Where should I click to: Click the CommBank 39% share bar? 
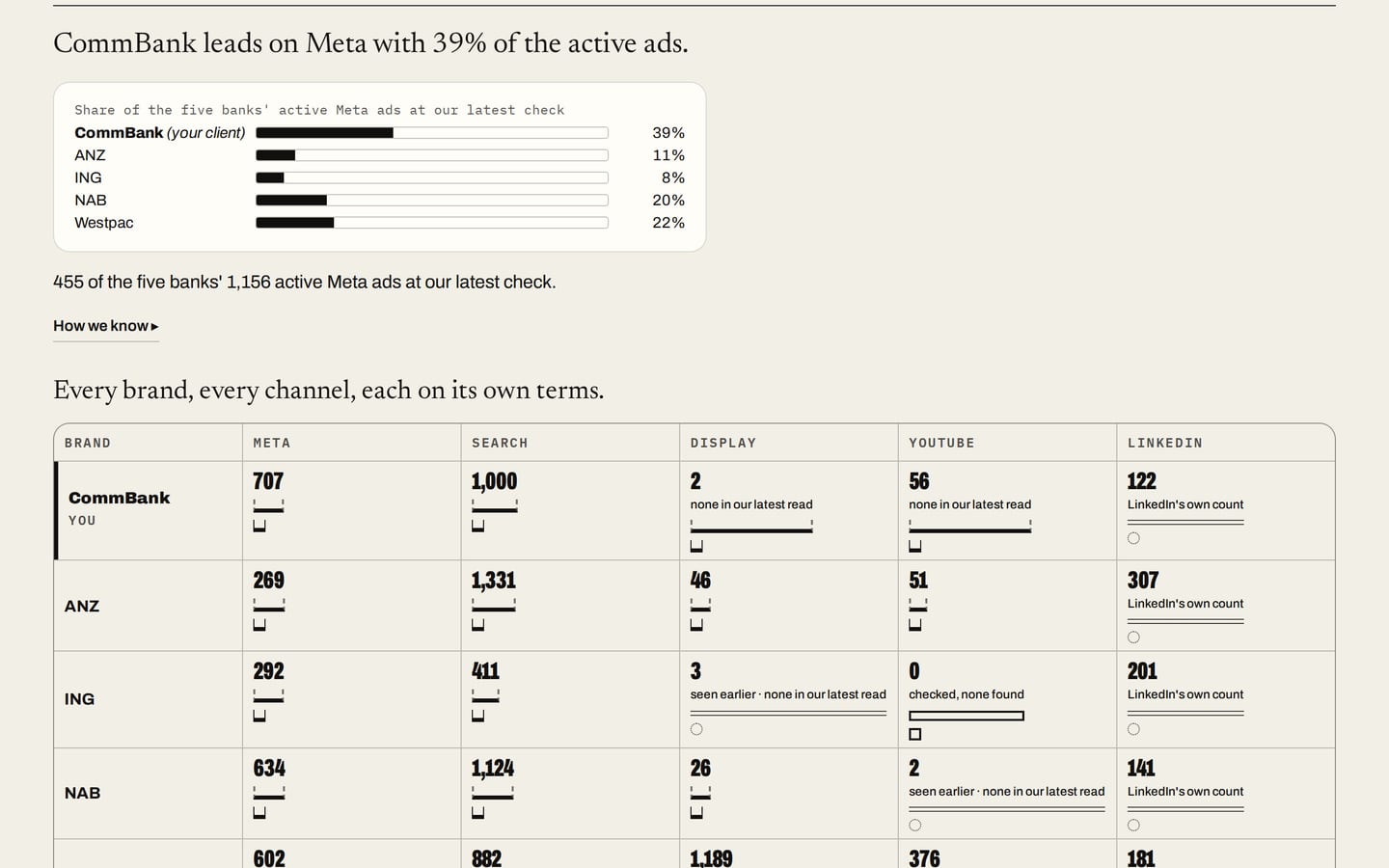[432, 133]
